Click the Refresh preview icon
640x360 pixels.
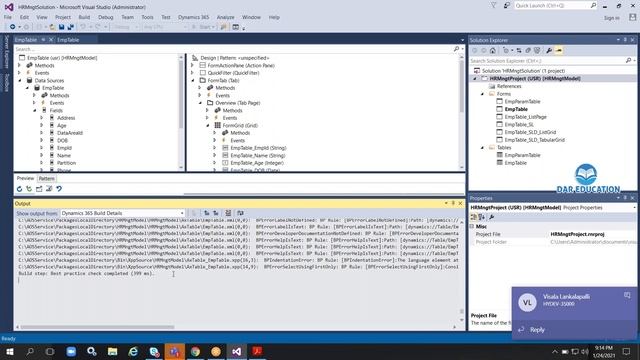coord(19,189)
